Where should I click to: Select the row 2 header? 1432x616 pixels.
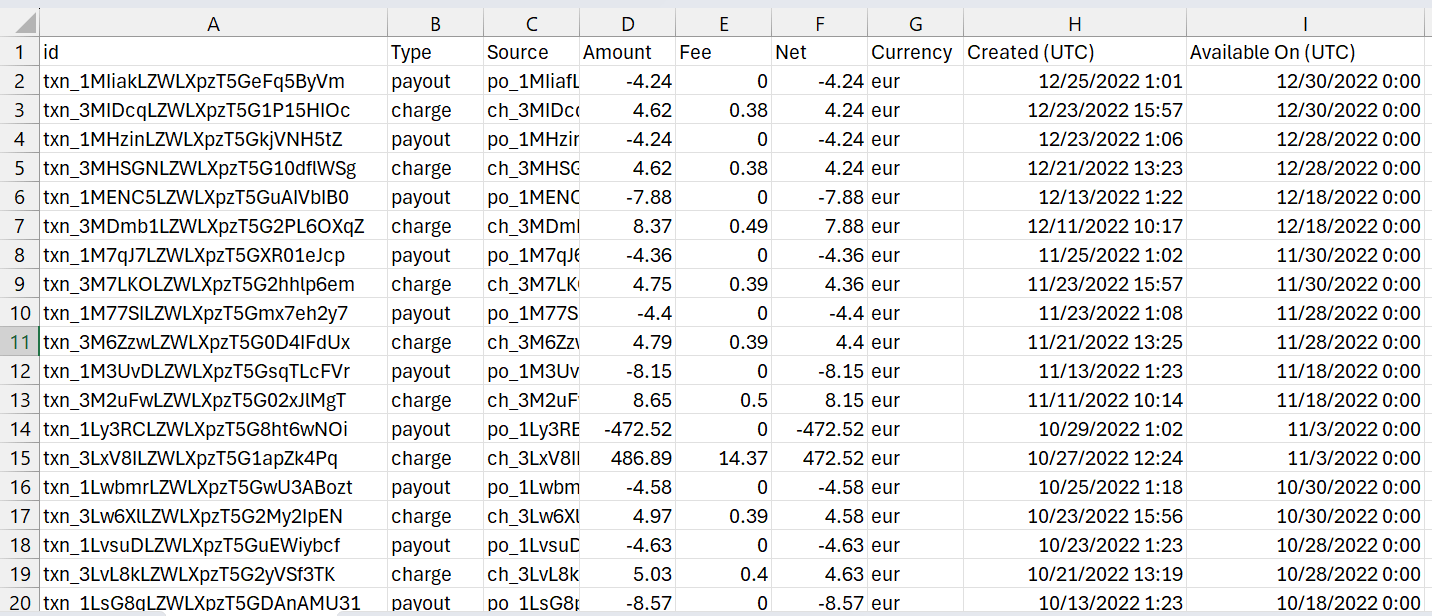click(x=20, y=81)
